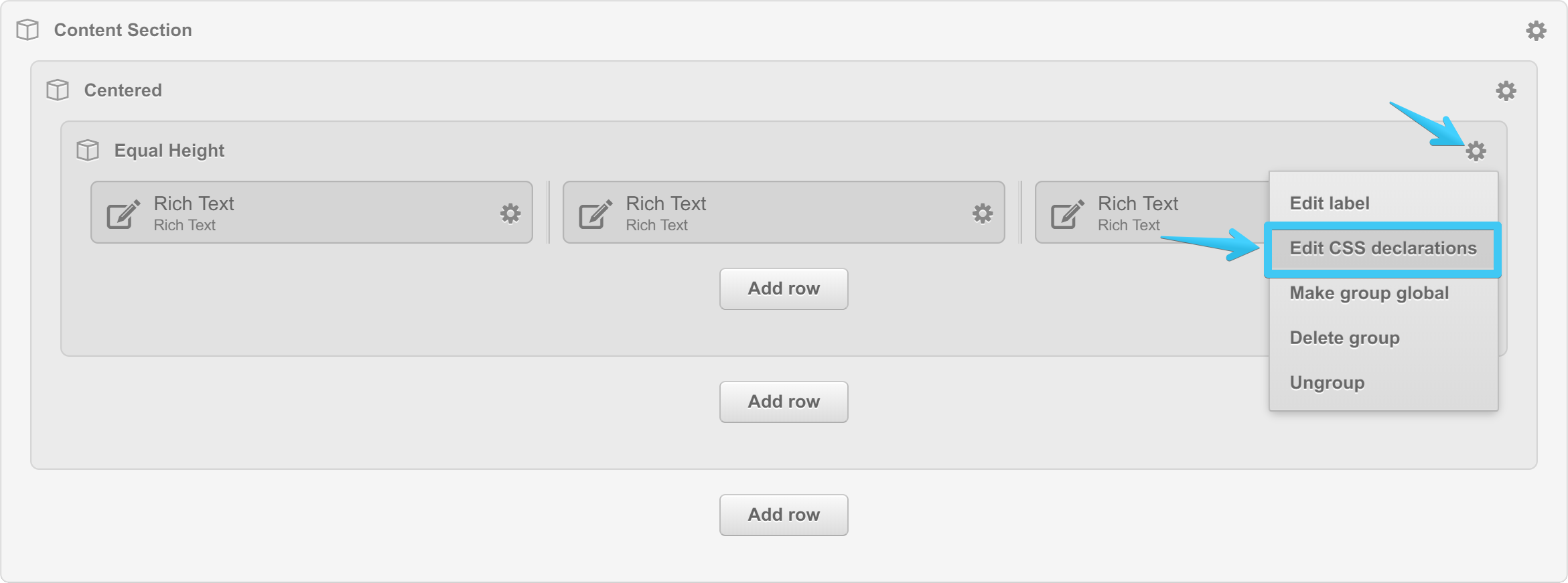Screen dimensions: 1568x583
Task: Add row inside Equal Height group
Action: point(784,288)
